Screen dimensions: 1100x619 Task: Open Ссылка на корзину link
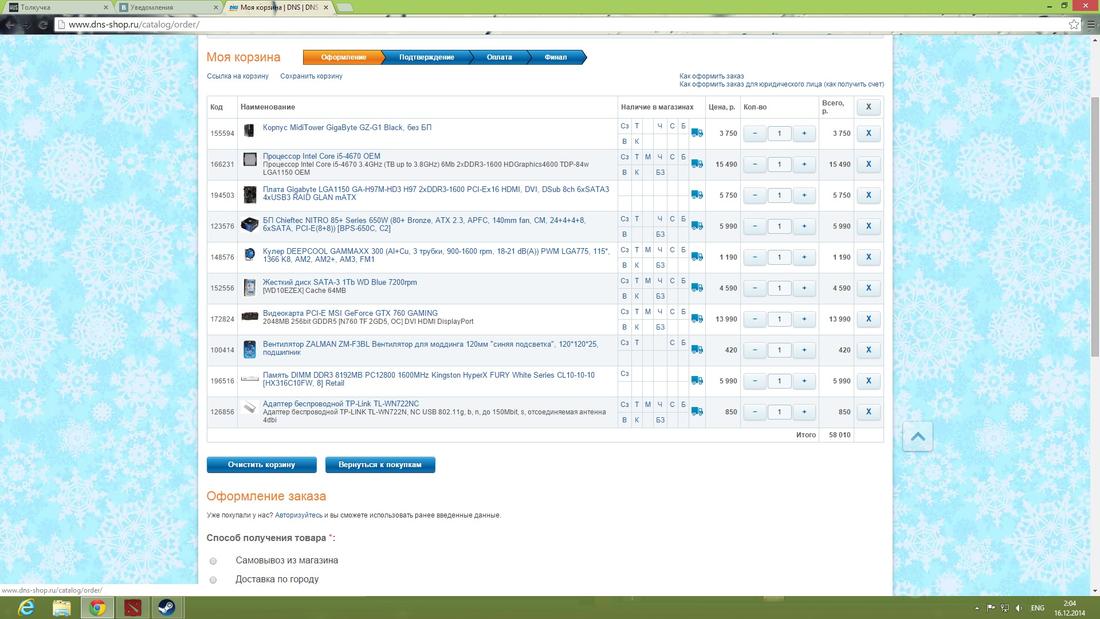click(x=238, y=76)
